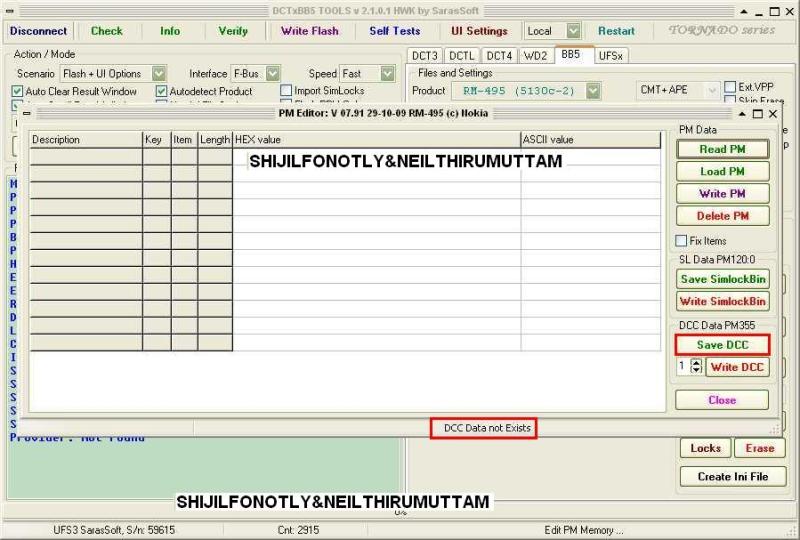This screenshot has height=540, width=800.
Task: Open Self Tests
Action: (x=395, y=31)
